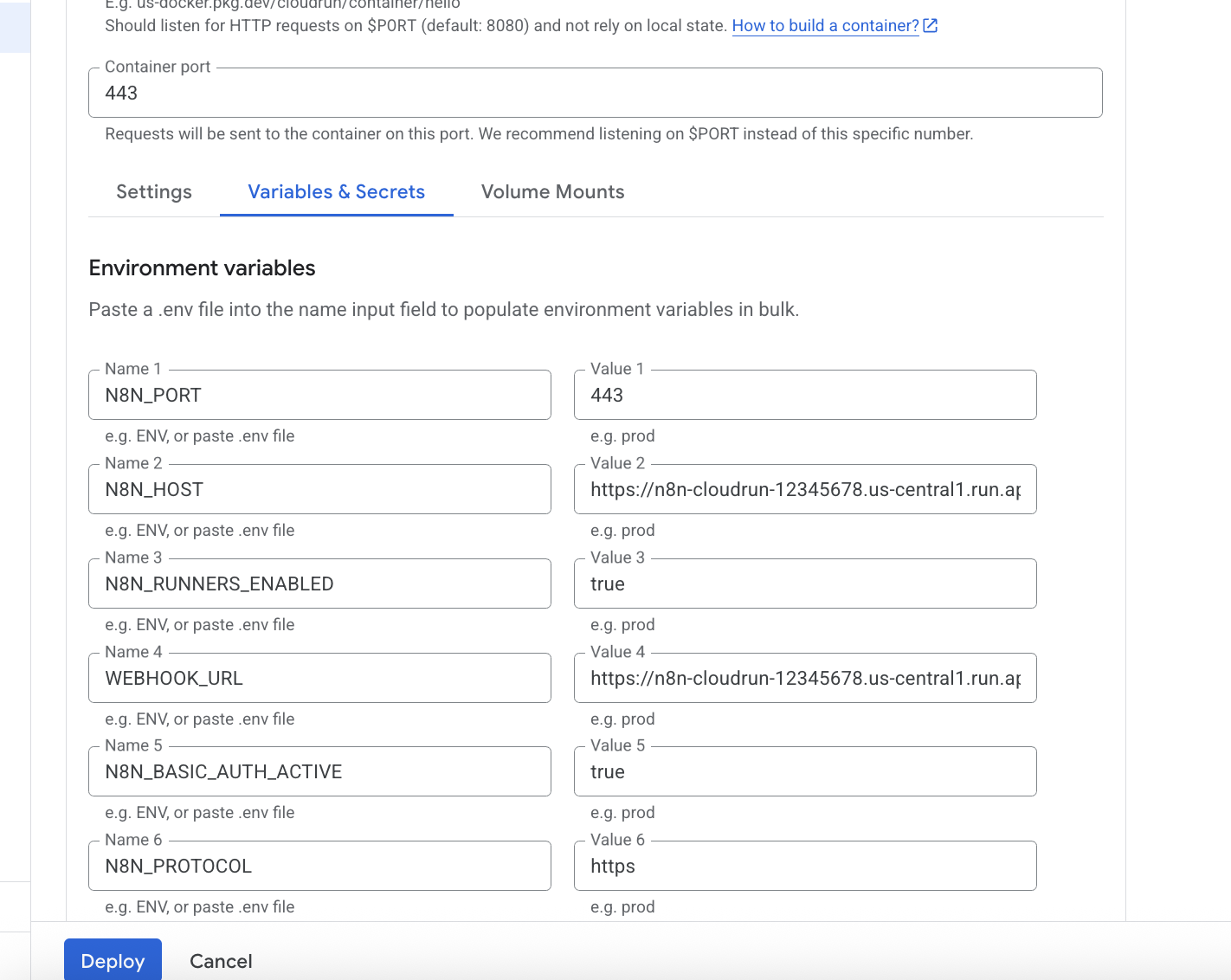Click the Name 3 field N8N_RUNNERS_ENABLED
The image size is (1231, 980).
point(319,583)
